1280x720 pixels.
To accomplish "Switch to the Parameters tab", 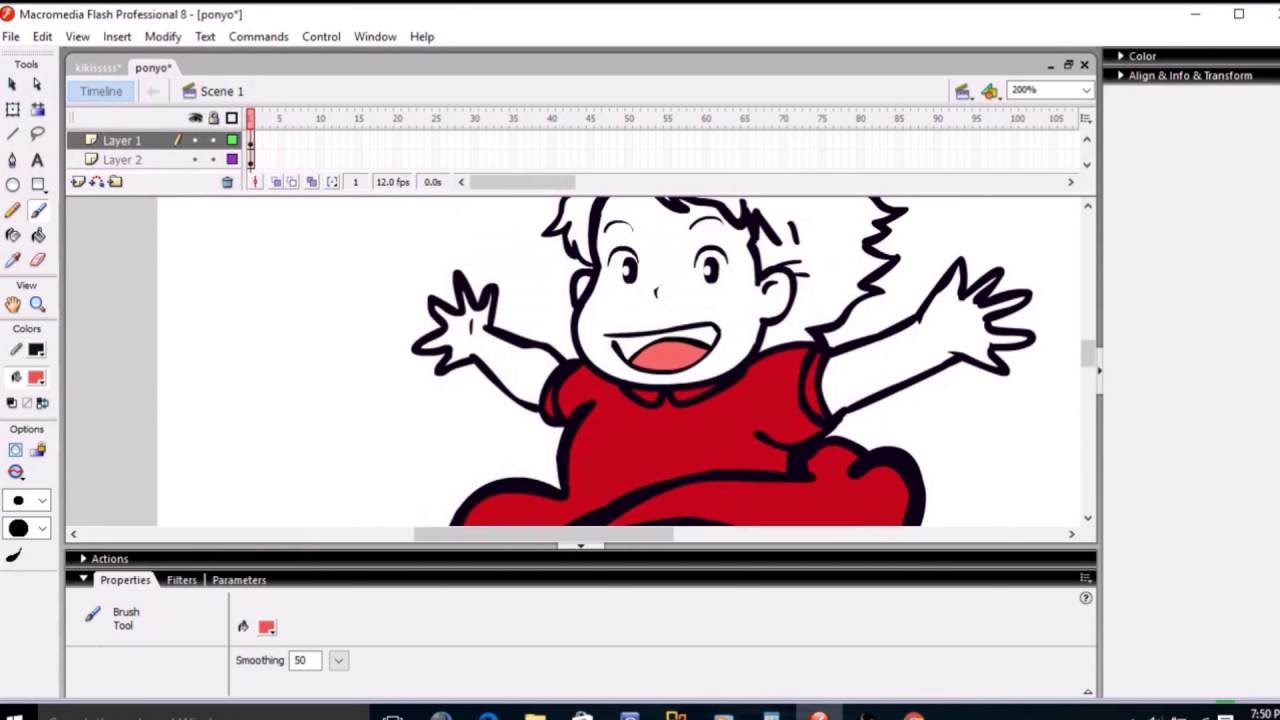I will pos(239,580).
